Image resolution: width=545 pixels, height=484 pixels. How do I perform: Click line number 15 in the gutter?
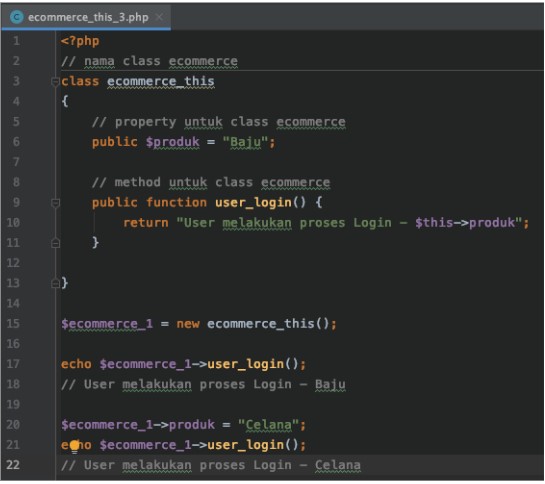[x=13, y=324]
